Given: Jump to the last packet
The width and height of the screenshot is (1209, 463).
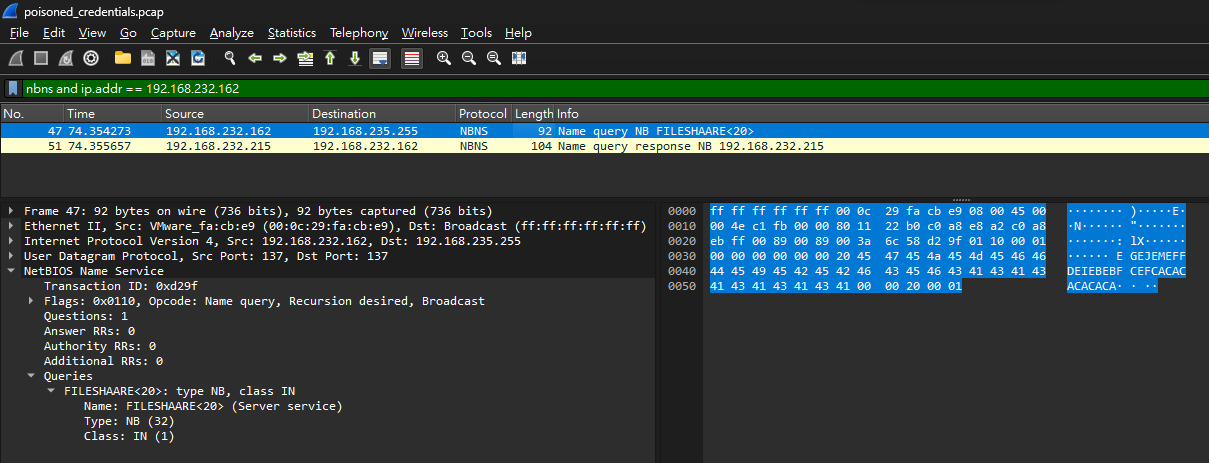Looking at the screenshot, I should [355, 58].
